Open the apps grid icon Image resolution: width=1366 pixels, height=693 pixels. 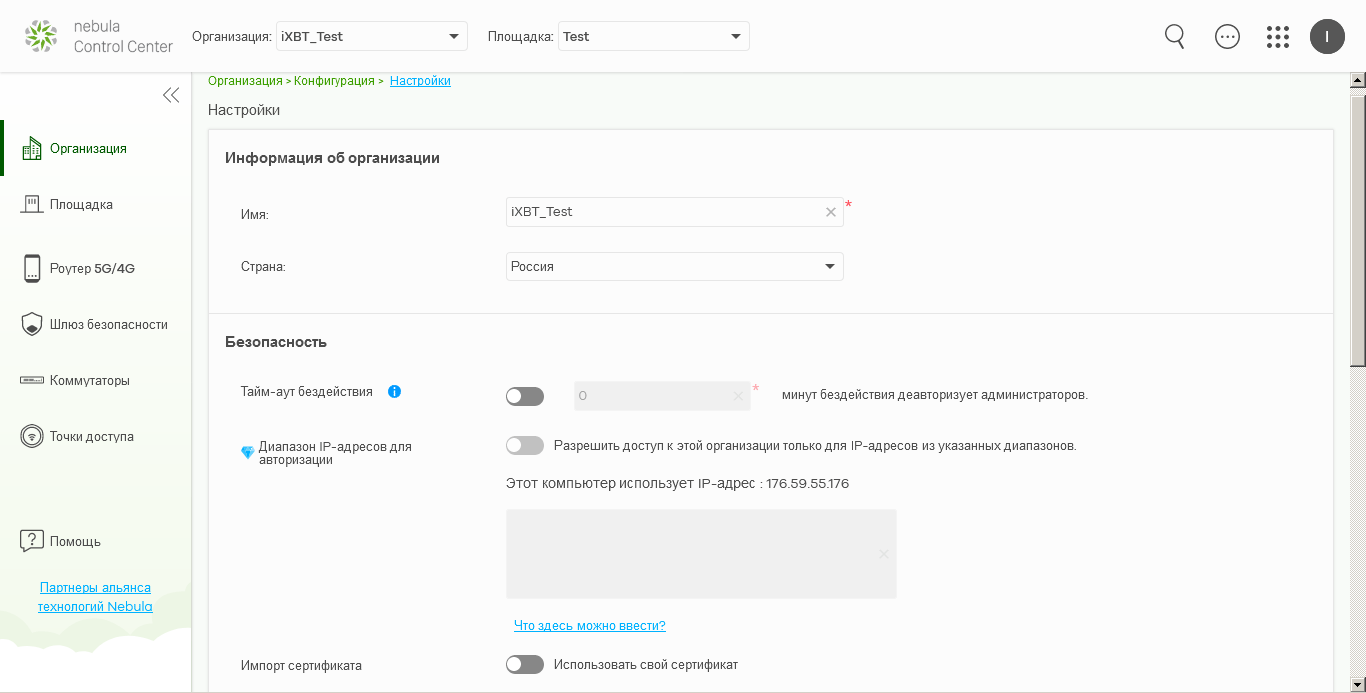pyautogui.click(x=1278, y=37)
